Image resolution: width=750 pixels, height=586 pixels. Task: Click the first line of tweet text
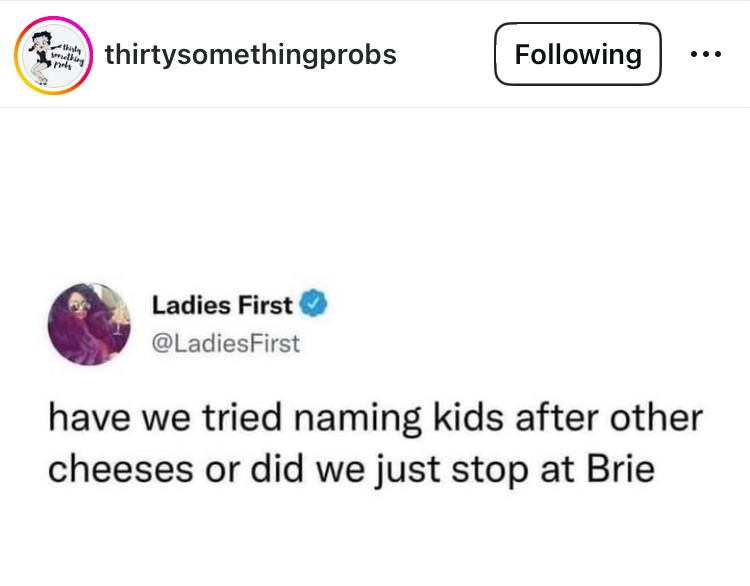pyautogui.click(x=376, y=417)
